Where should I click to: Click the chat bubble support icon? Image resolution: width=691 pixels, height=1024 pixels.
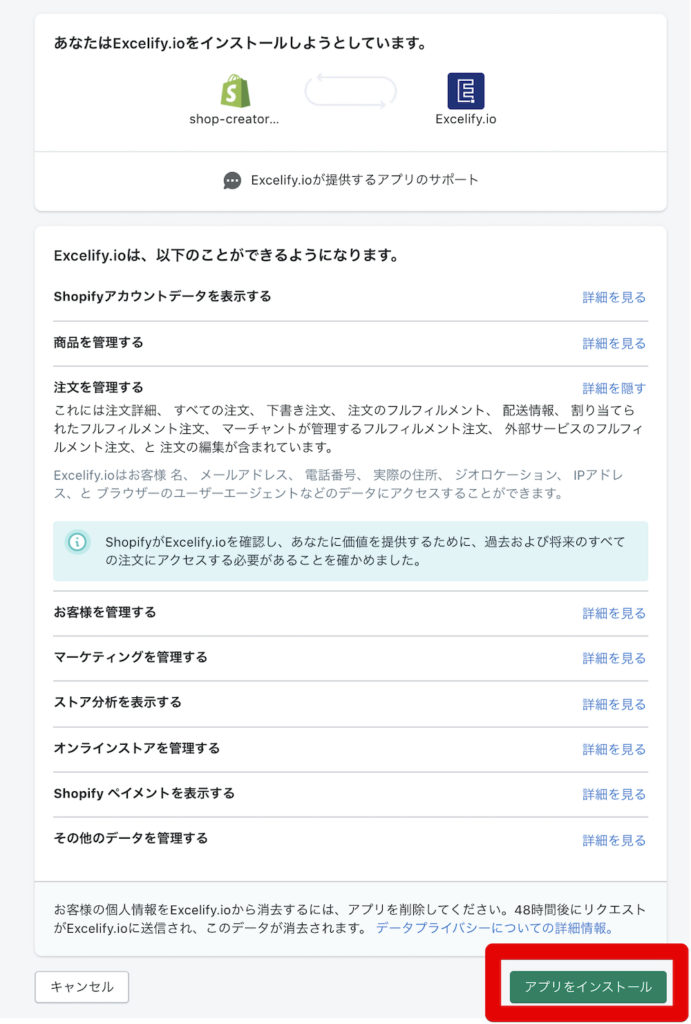point(232,181)
